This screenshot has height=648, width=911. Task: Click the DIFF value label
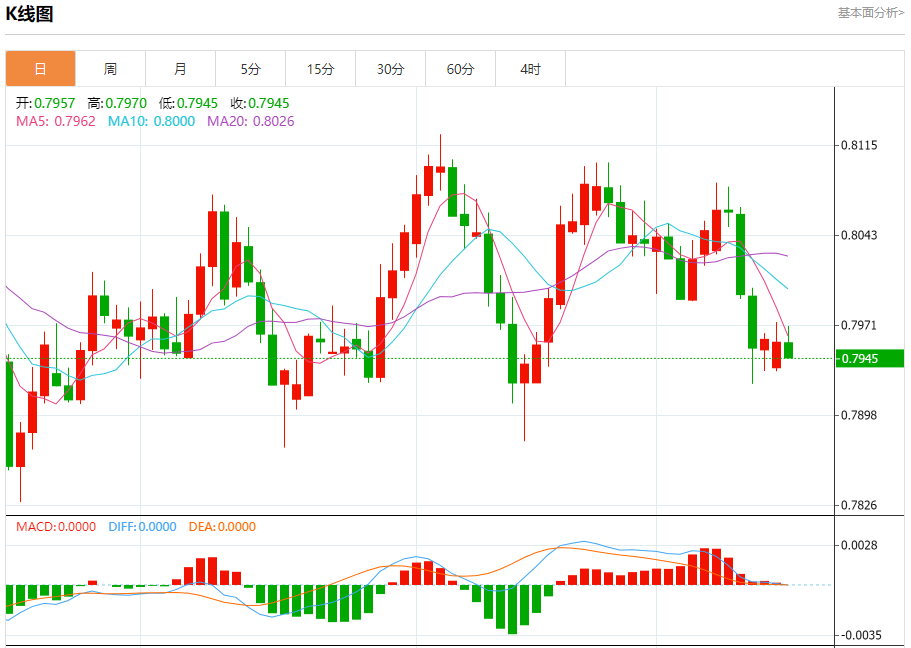[141, 527]
